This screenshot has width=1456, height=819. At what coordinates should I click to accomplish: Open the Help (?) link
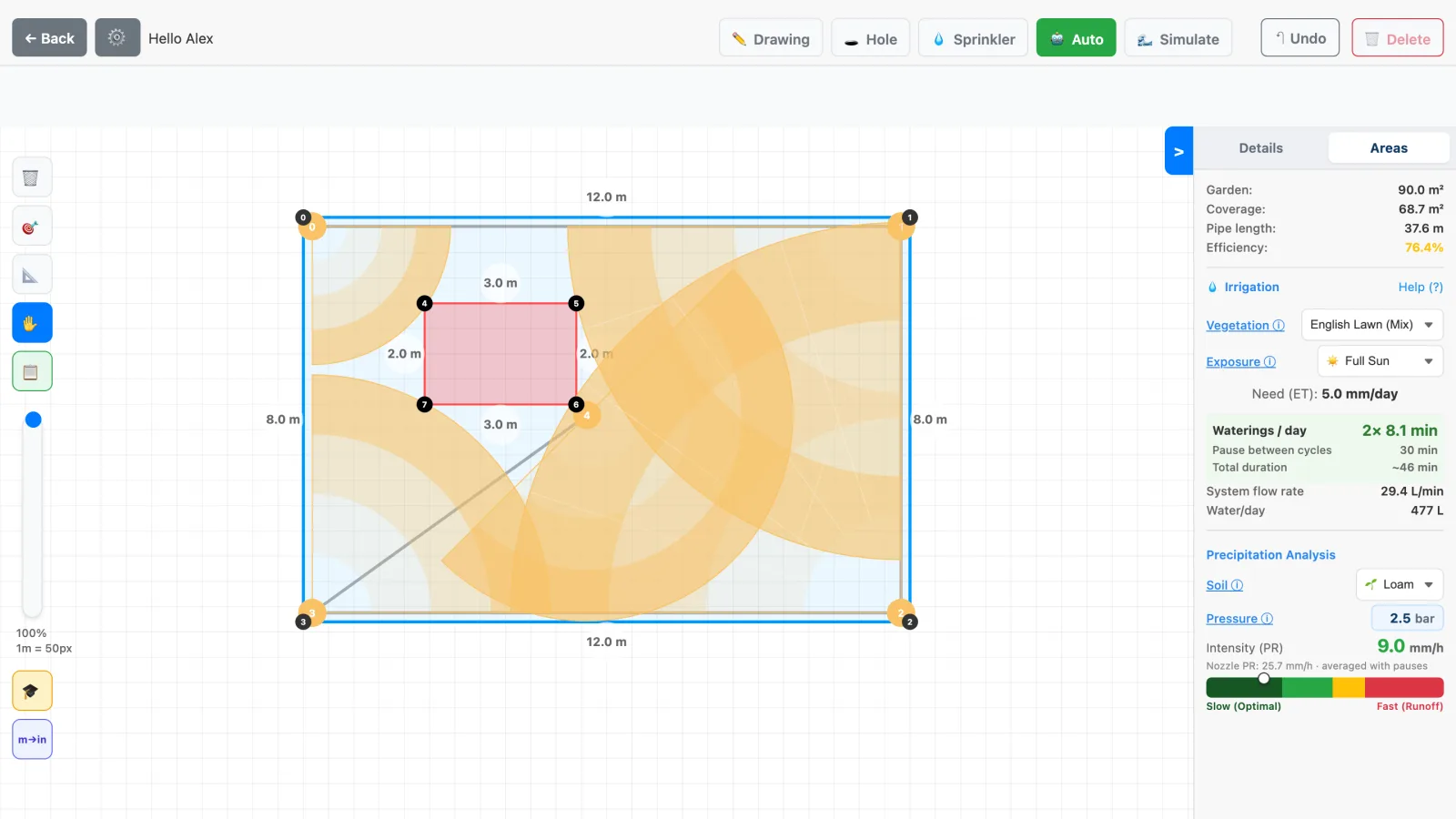(1421, 287)
